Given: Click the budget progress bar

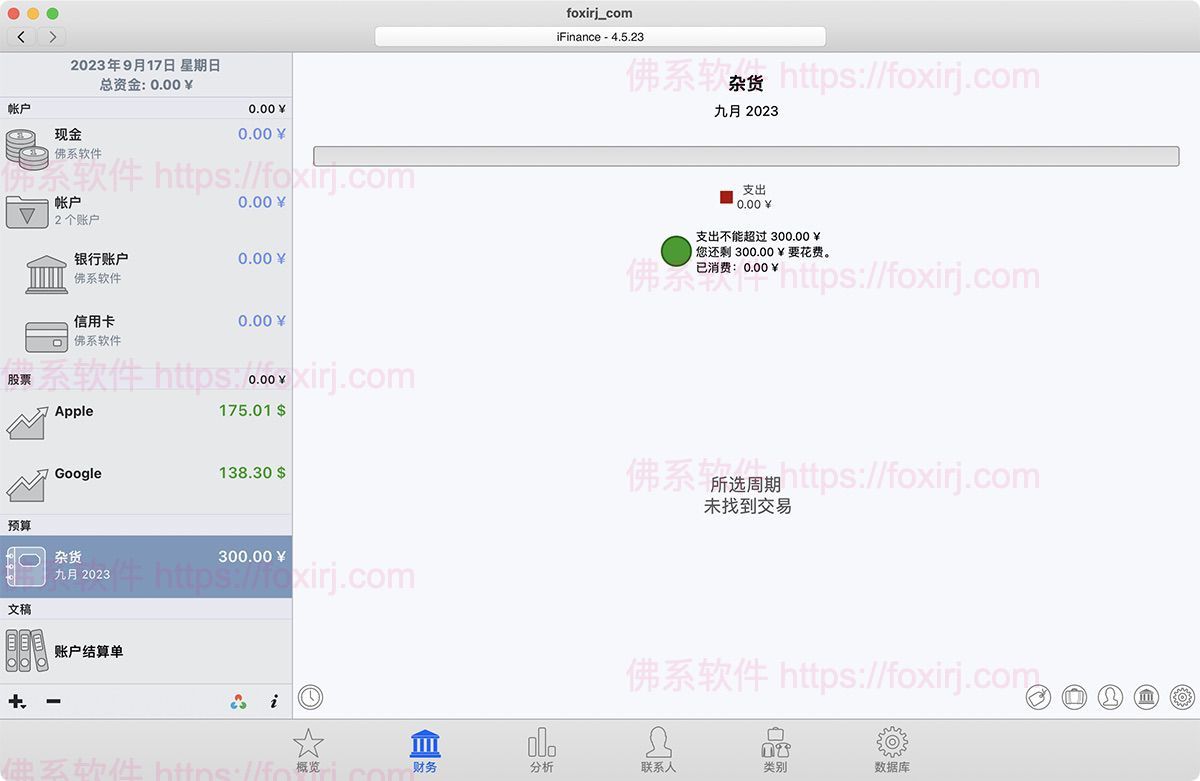Looking at the screenshot, I should [746, 156].
